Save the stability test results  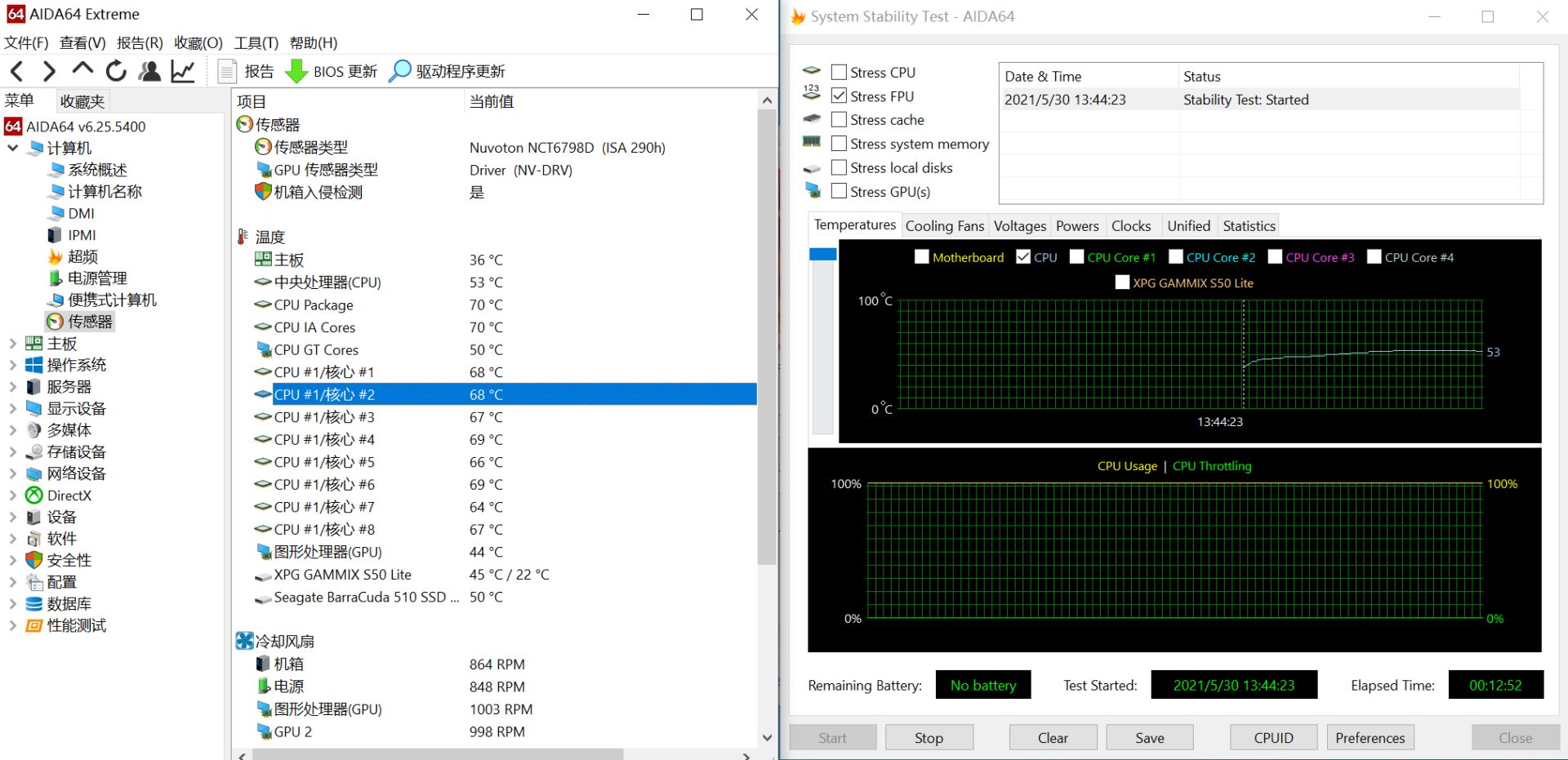coord(1150,738)
